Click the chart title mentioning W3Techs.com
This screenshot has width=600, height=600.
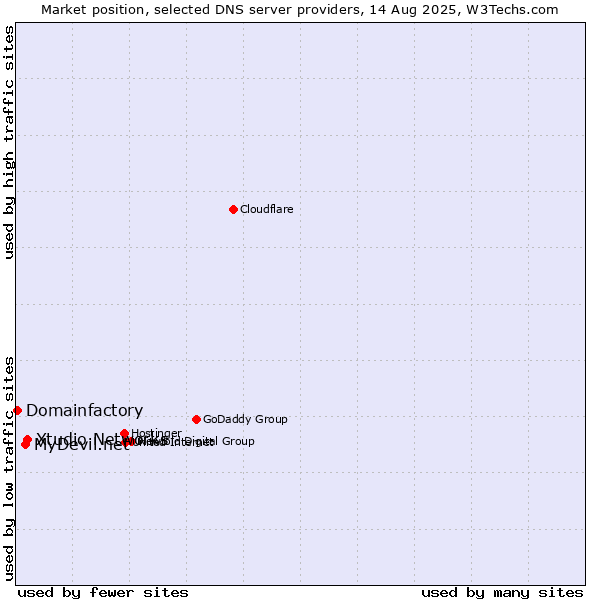(300, 10)
